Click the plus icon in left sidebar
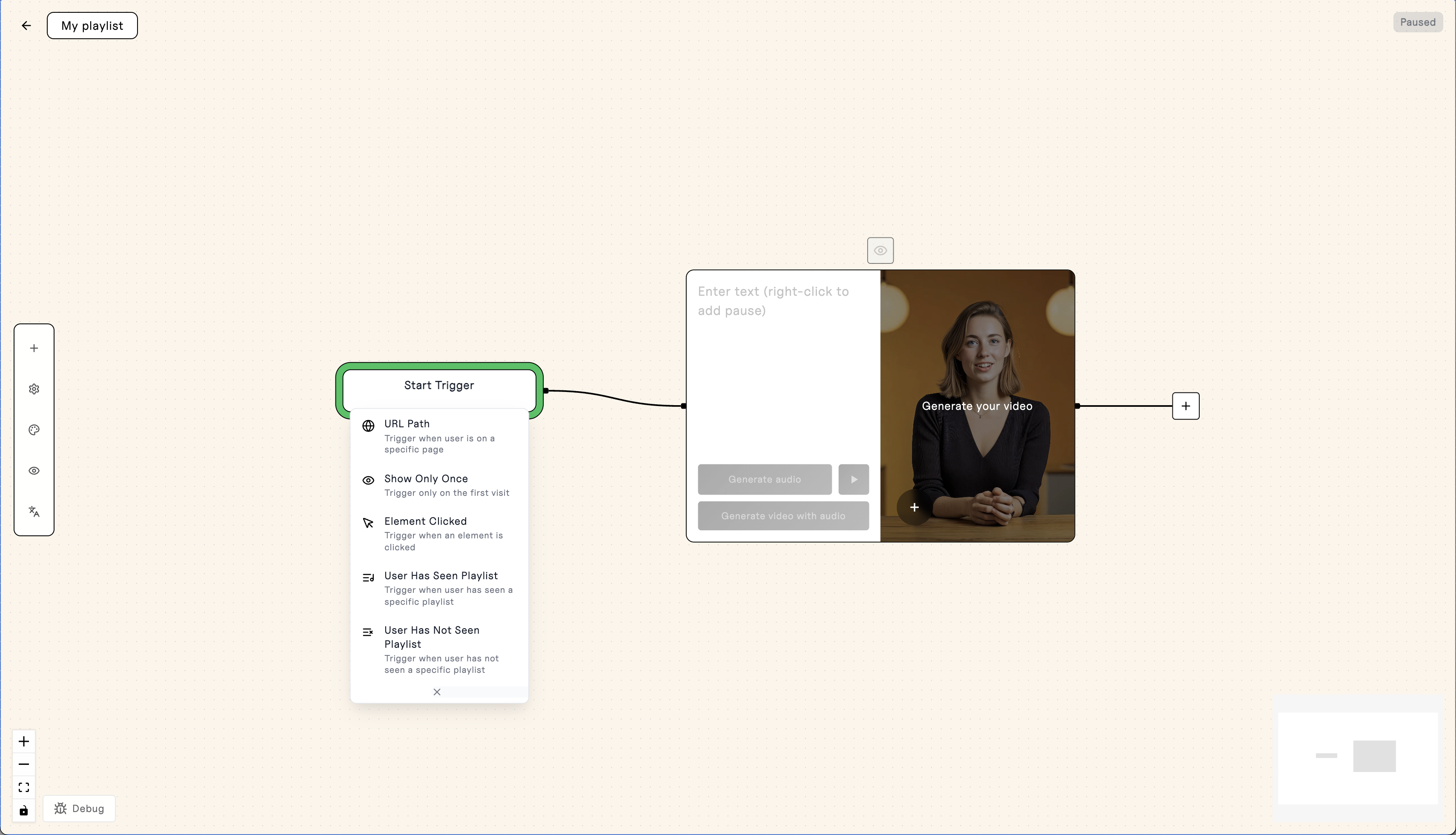This screenshot has height=835, width=1456. tap(34, 348)
